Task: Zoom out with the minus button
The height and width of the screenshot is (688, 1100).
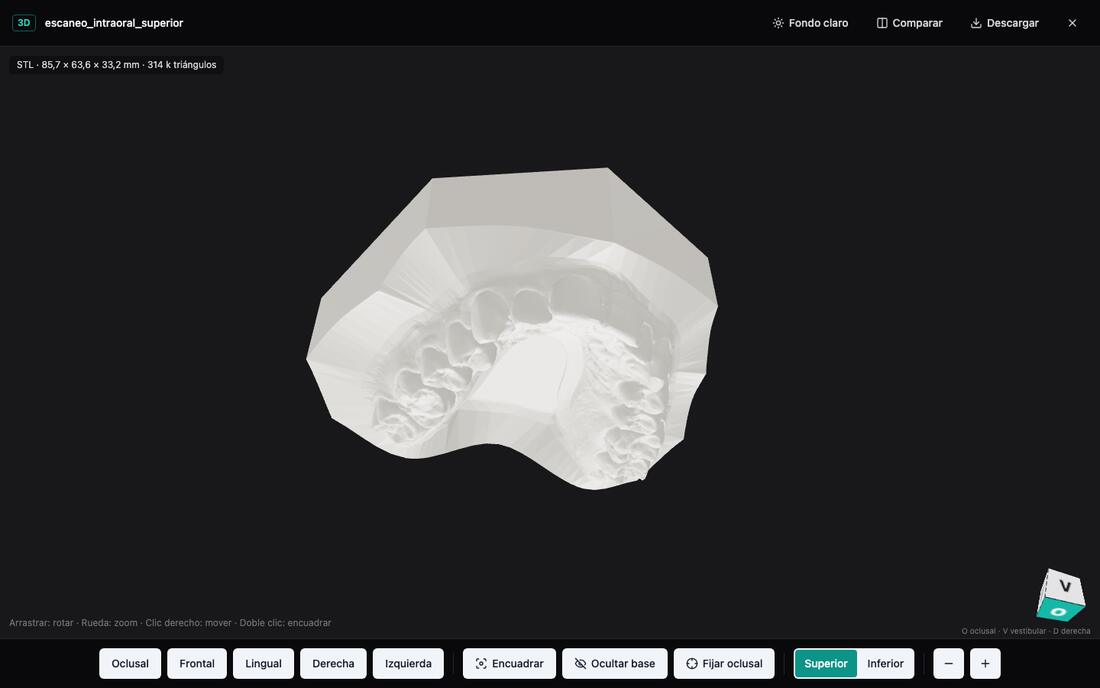Action: pos(948,663)
